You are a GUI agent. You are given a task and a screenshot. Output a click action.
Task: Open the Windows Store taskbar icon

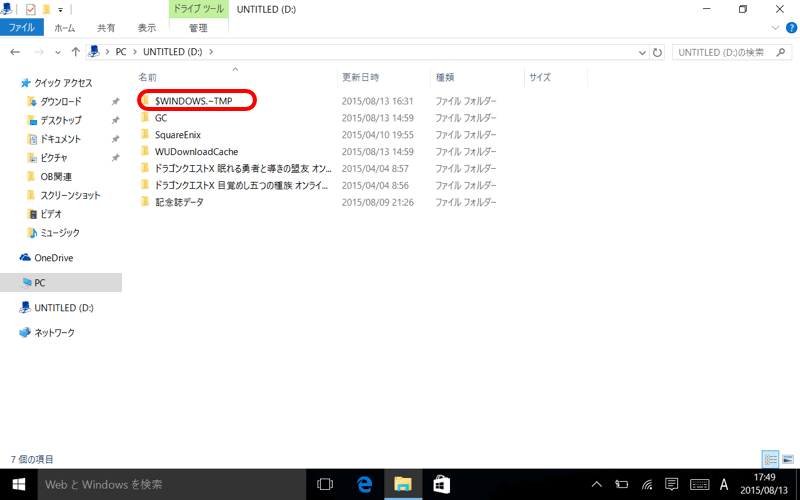440,484
